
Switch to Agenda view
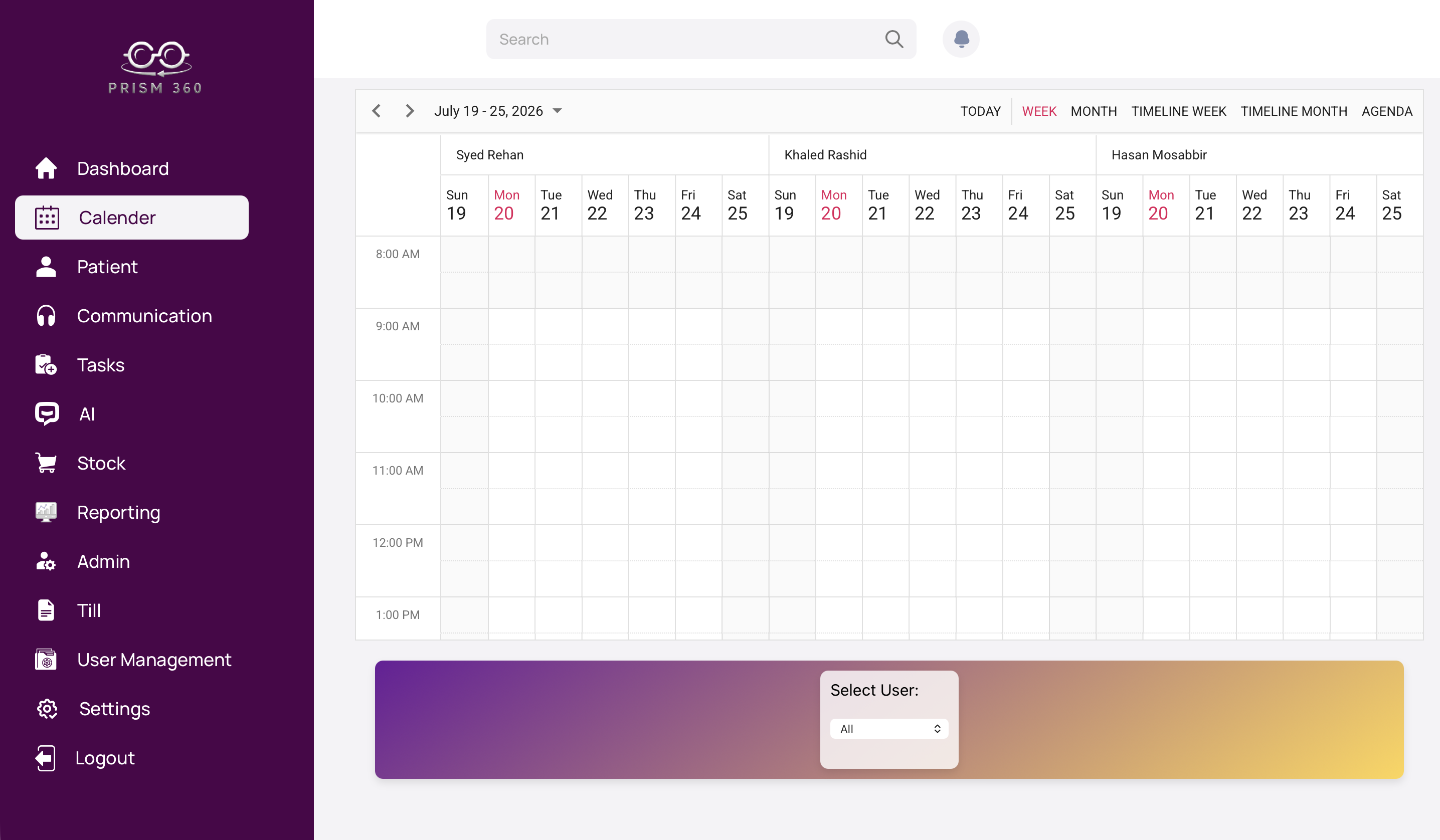click(x=1387, y=111)
